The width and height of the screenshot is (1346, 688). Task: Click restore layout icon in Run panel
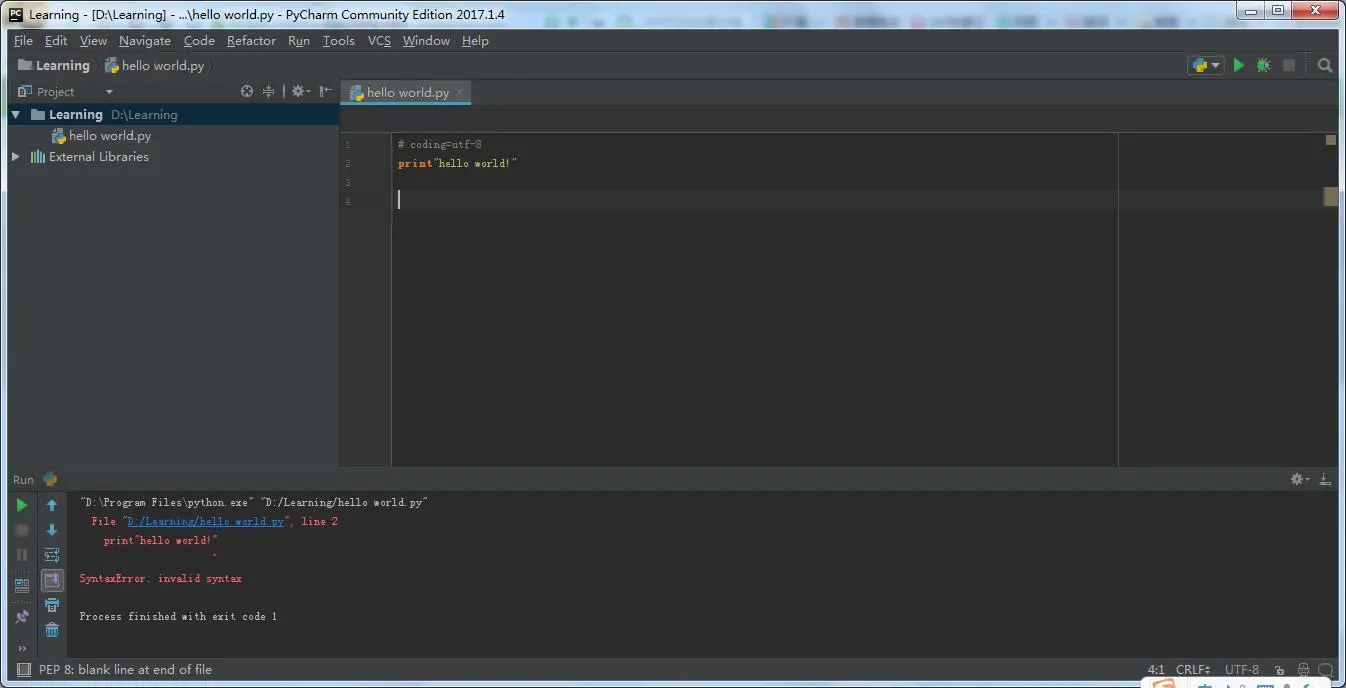tap(22, 585)
